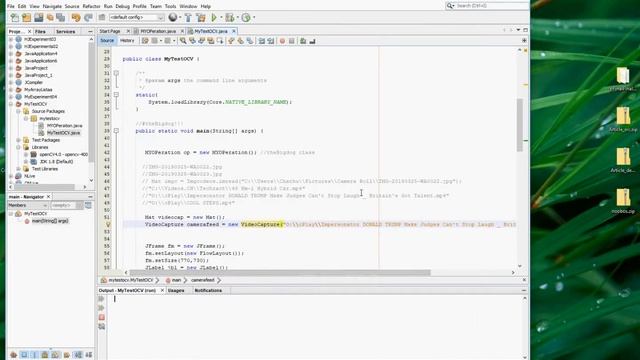Image resolution: width=640 pixels, height=360 pixels.
Task: Click the Projects panel horizontal scrollbar
Action: click(44, 187)
